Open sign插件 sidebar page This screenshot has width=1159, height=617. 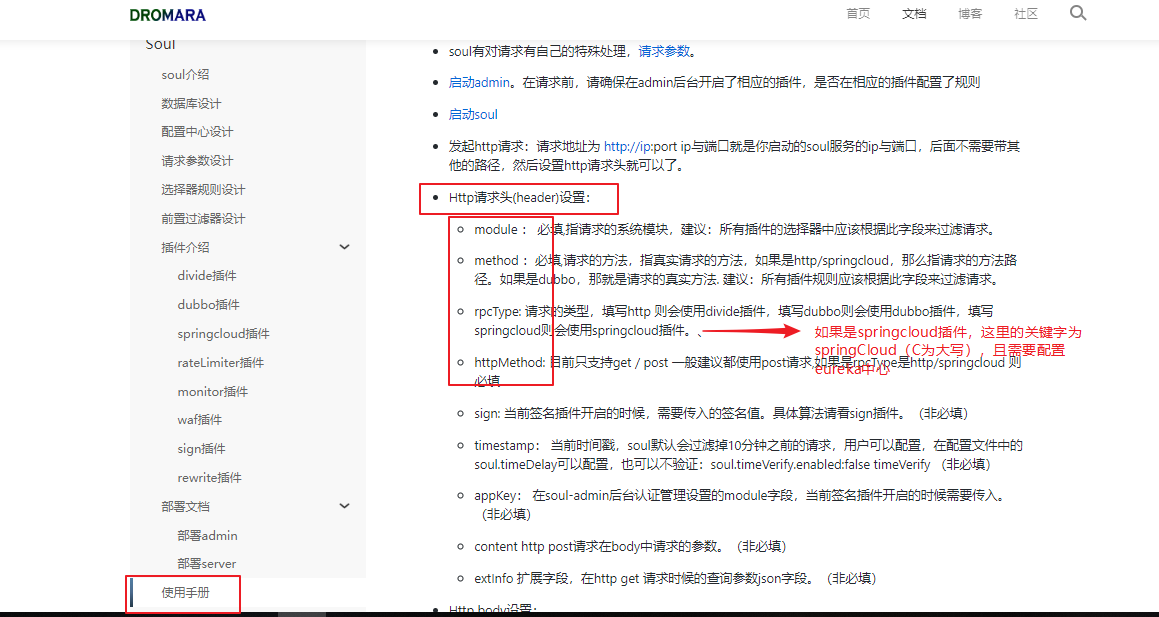(x=201, y=449)
